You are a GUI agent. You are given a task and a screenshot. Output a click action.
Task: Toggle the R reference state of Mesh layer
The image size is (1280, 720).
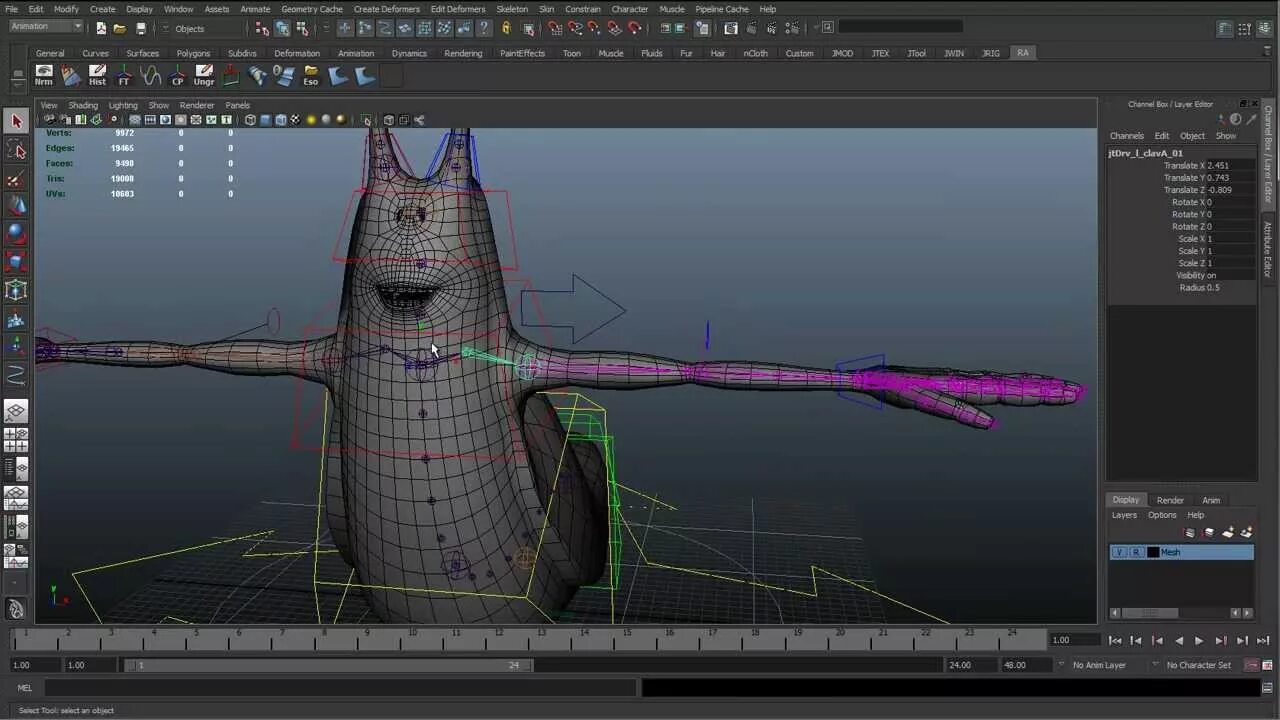(1135, 552)
